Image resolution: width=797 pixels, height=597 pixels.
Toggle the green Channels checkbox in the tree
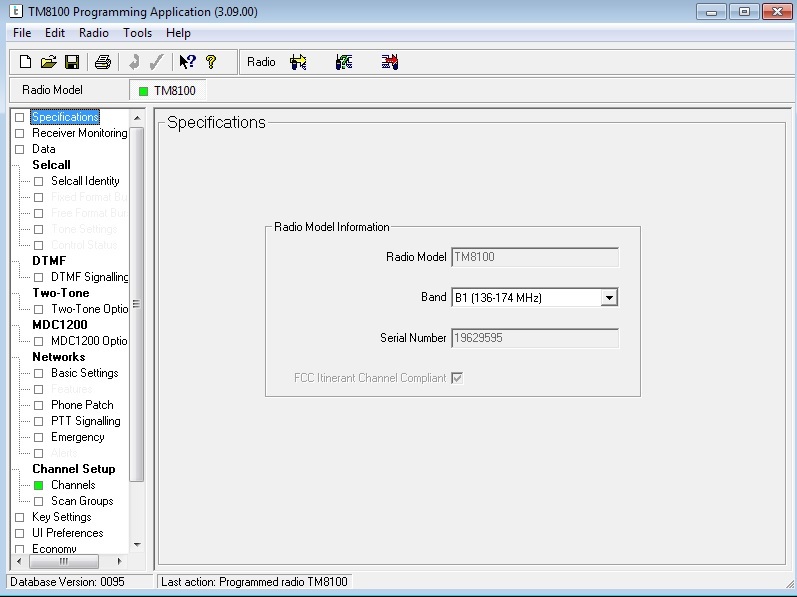pos(39,485)
